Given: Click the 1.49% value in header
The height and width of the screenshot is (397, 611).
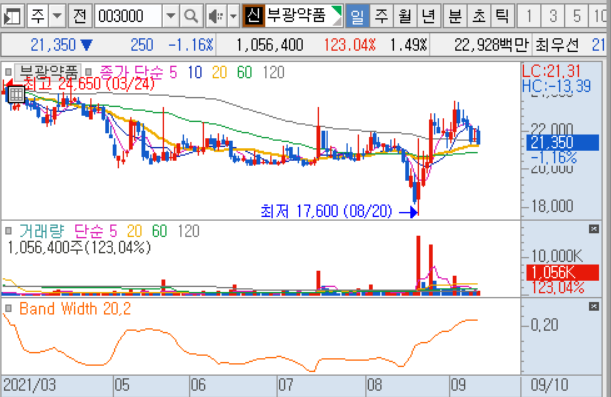Looking at the screenshot, I should [408, 45].
